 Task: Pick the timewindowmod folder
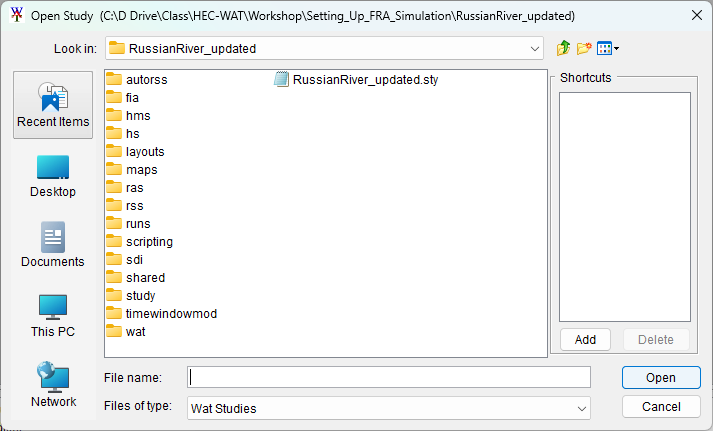(170, 314)
